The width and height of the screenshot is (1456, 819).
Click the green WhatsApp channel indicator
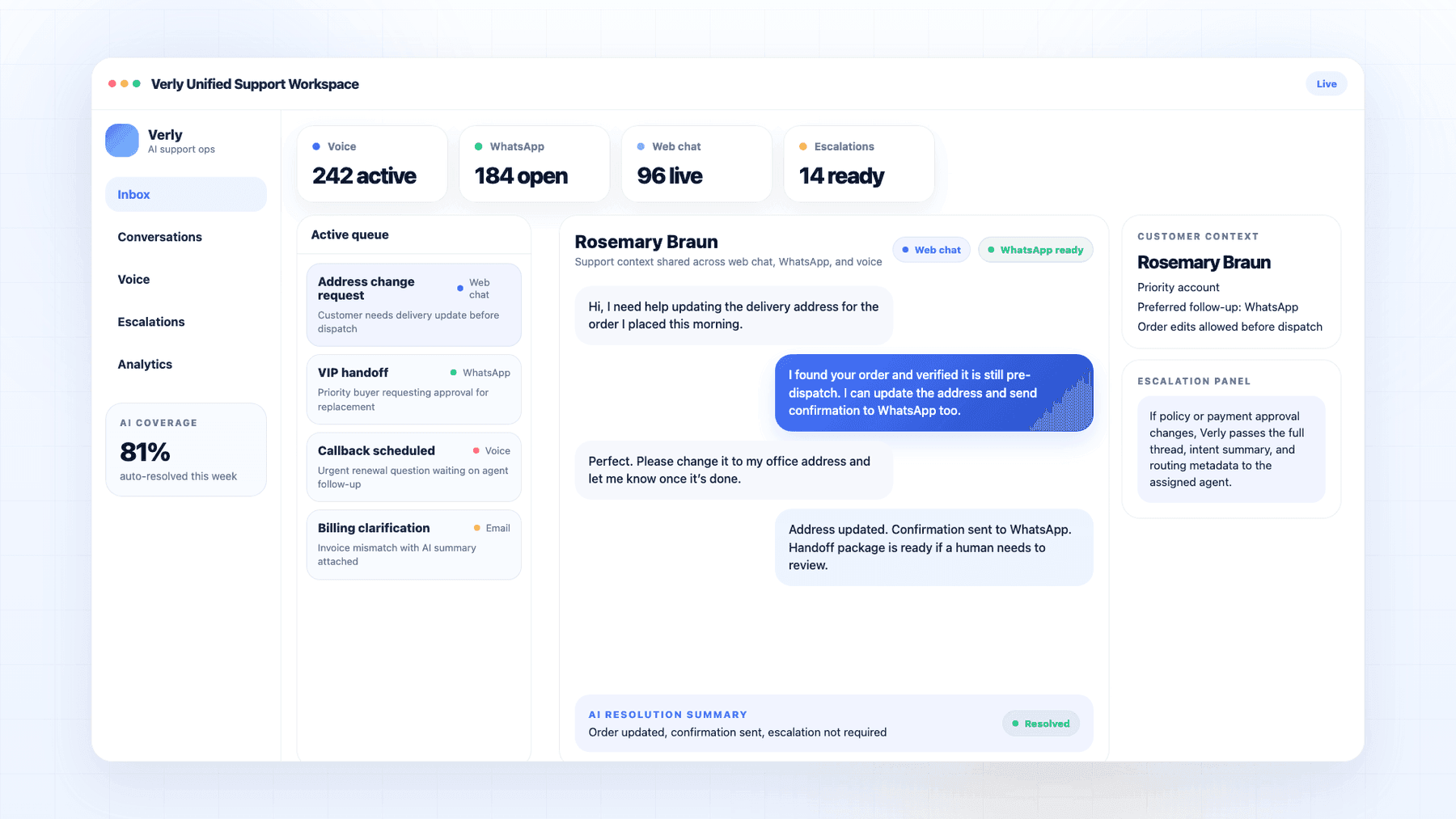click(x=480, y=146)
